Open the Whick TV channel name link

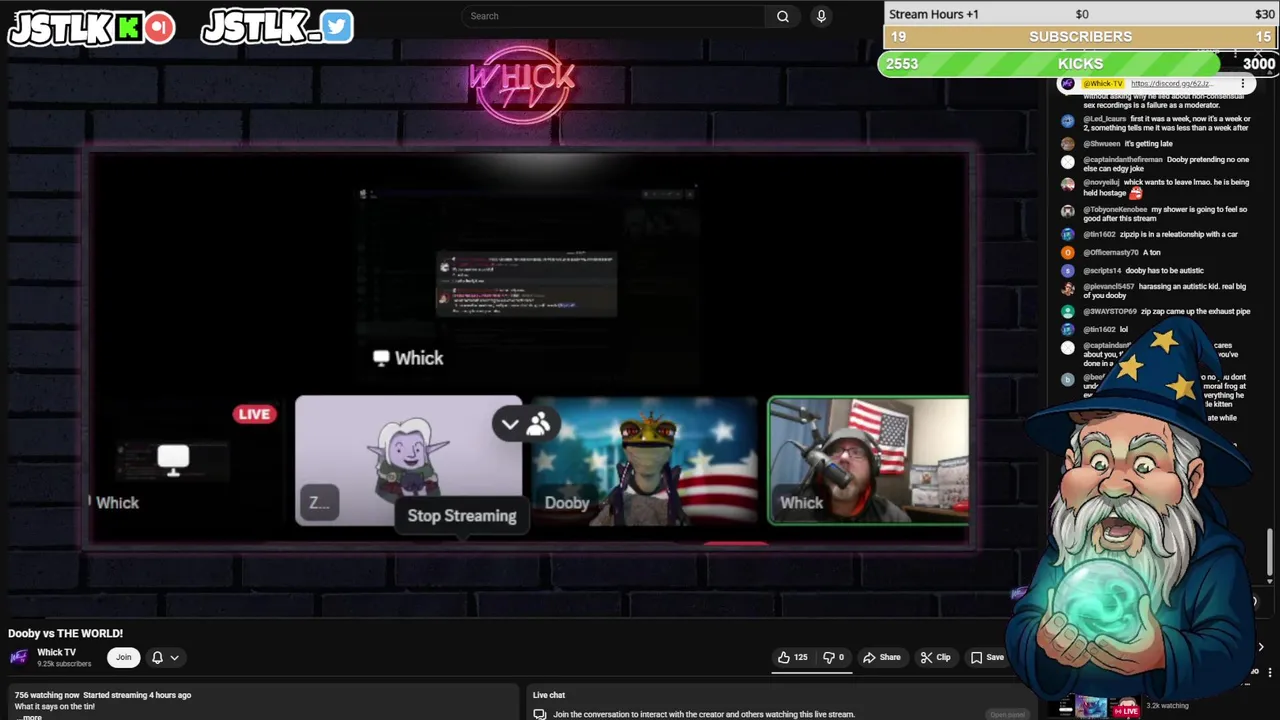coord(56,652)
